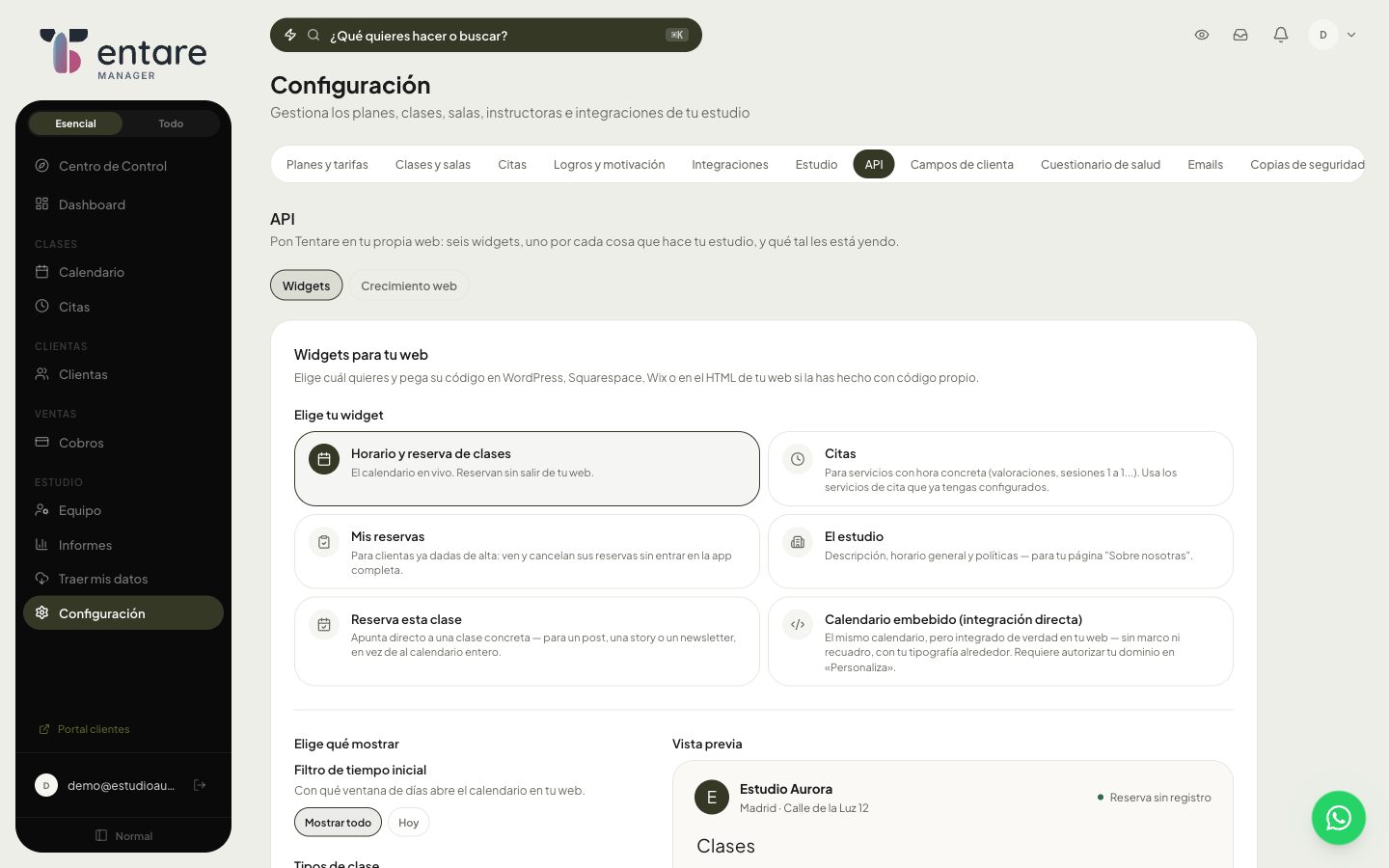1389x868 pixels.
Task: Click the Normal view mode button
Action: [123, 835]
